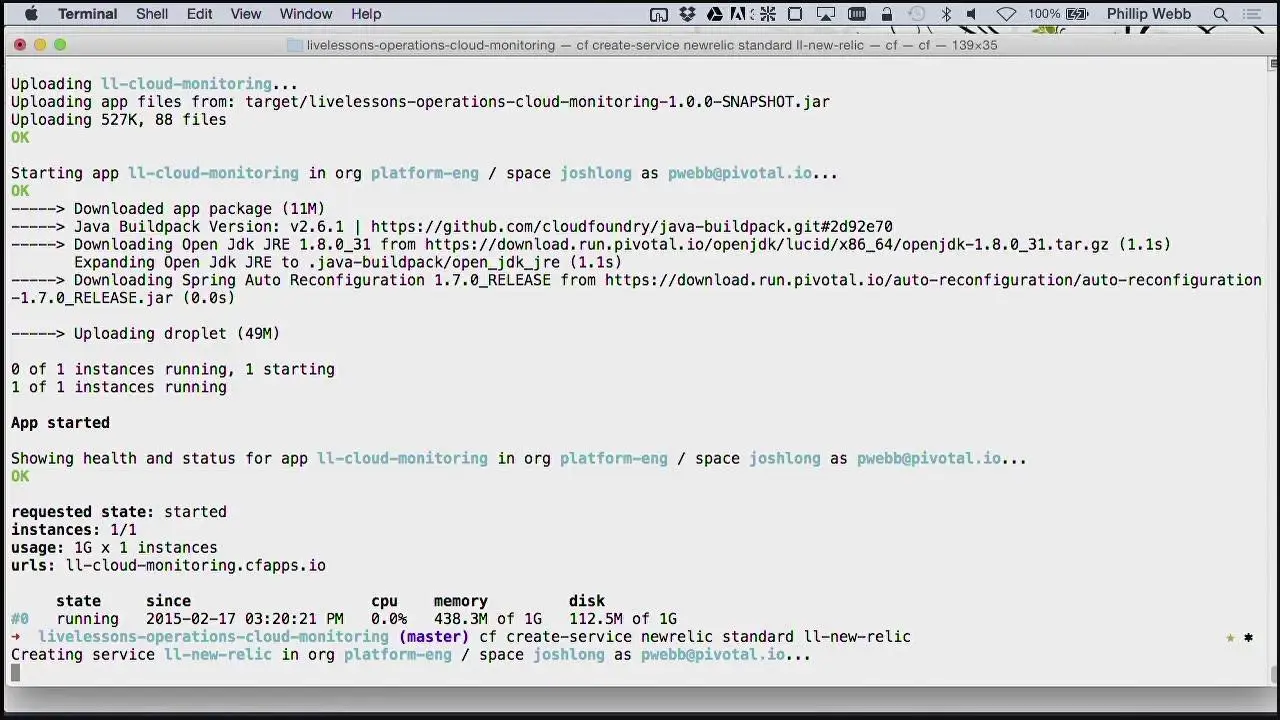The width and height of the screenshot is (1280, 720).
Task: Click the '2015-02-17 03:20:21 PM' timestamp
Action: point(244,619)
